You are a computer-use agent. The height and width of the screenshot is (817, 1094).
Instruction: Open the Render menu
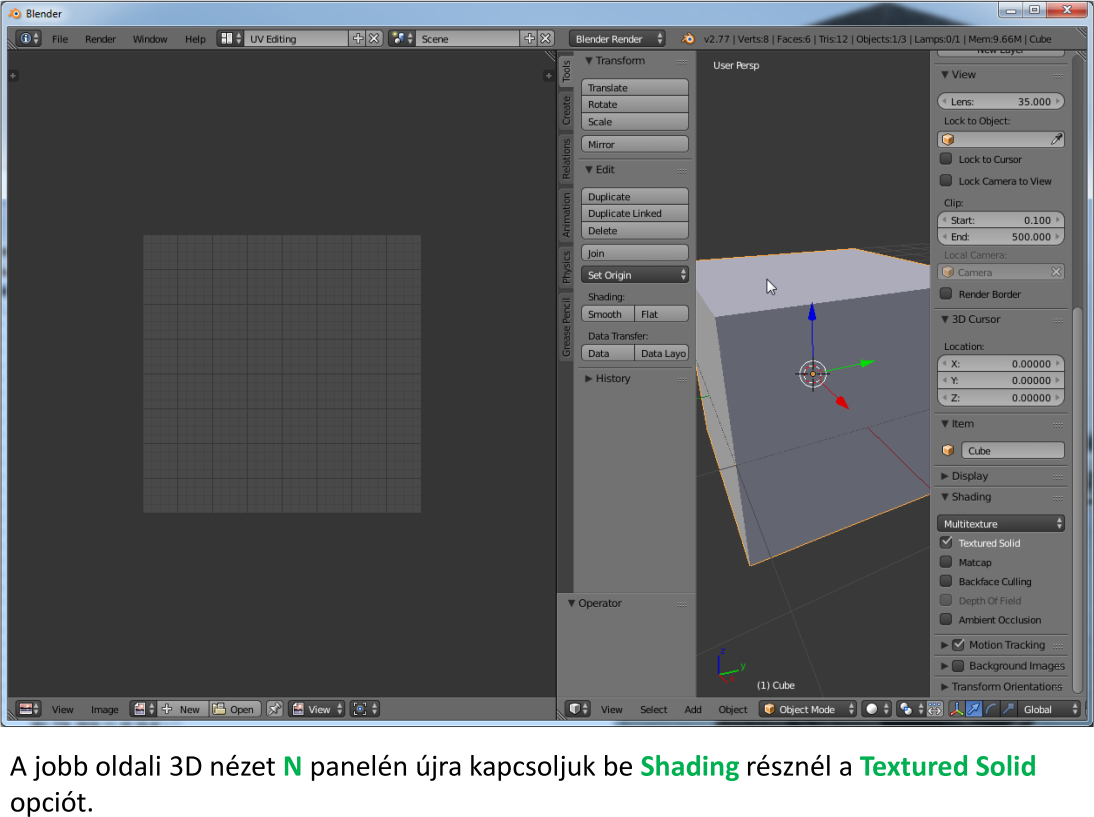pyautogui.click(x=100, y=39)
